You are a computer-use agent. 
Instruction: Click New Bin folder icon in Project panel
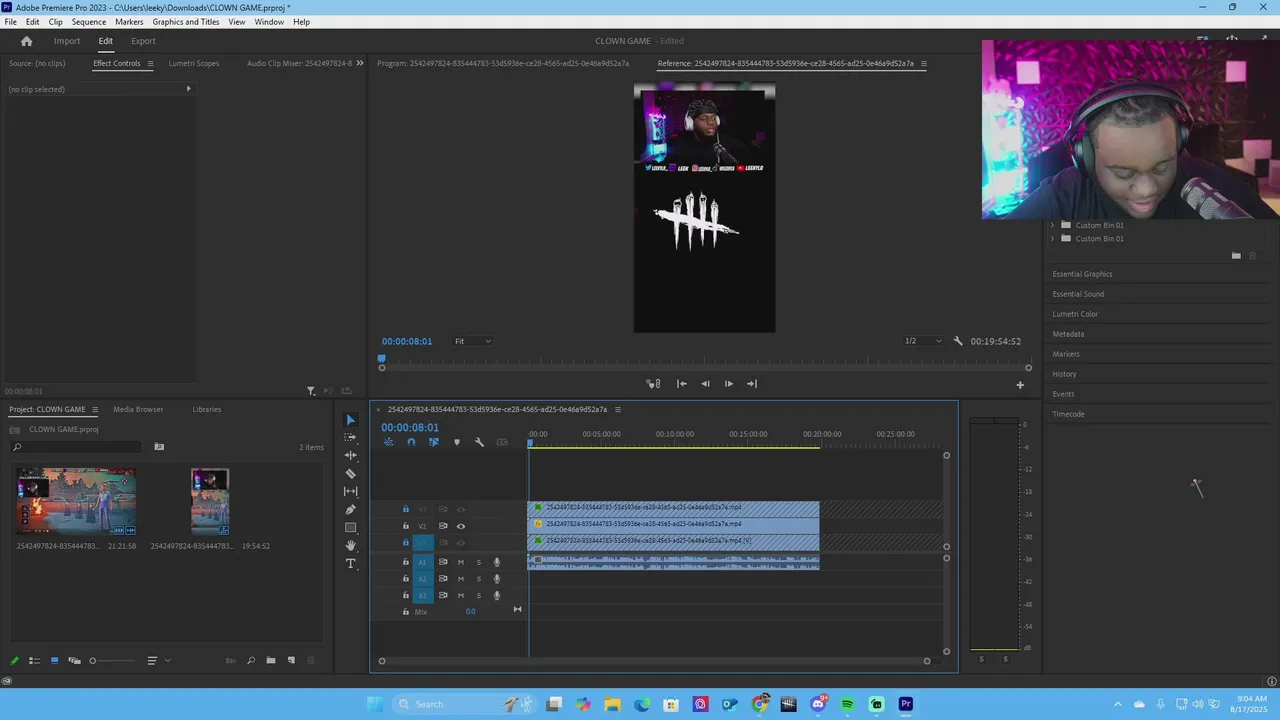pyautogui.click(x=271, y=660)
